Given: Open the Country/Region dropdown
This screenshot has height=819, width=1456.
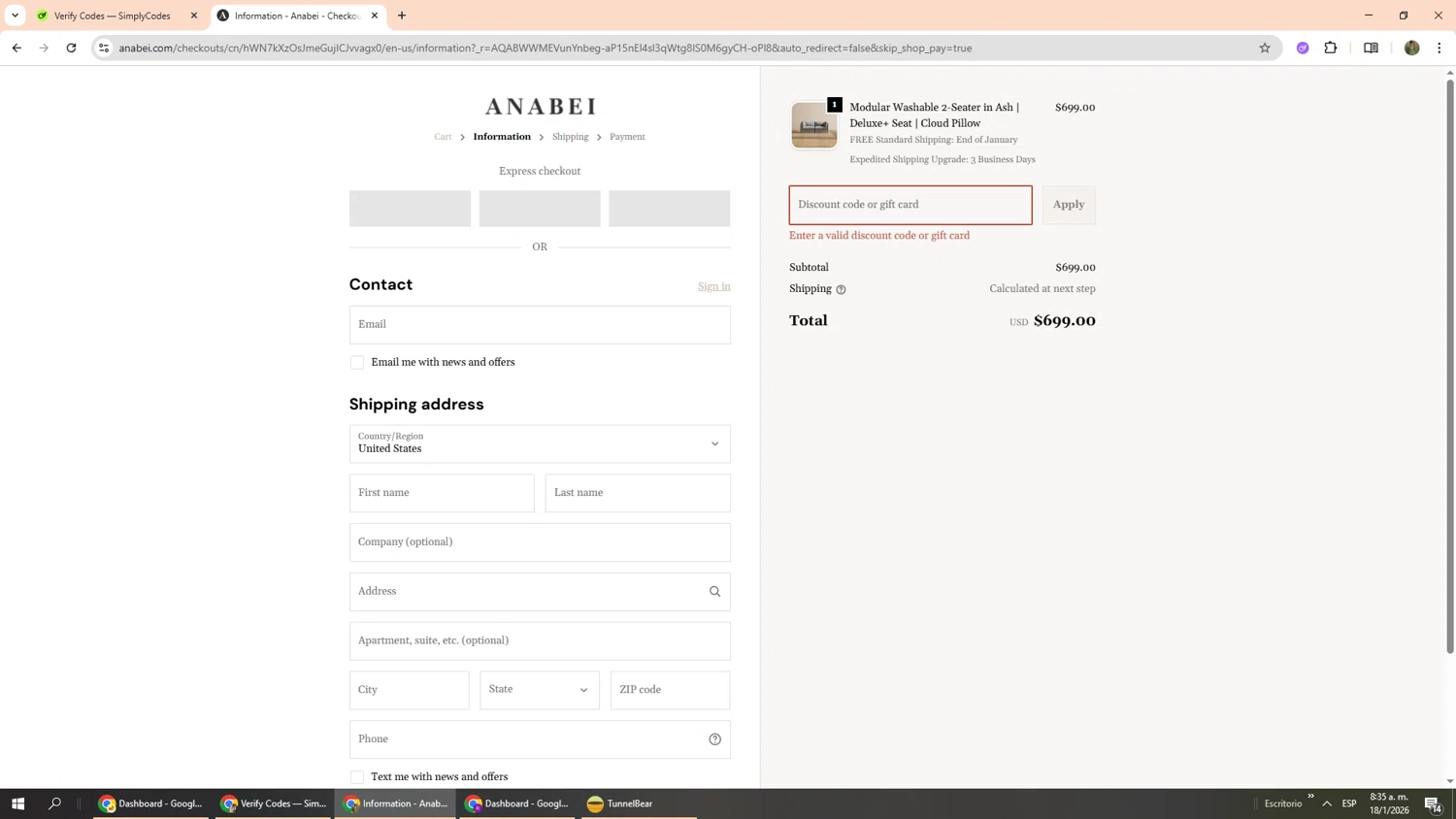Looking at the screenshot, I should (x=540, y=443).
